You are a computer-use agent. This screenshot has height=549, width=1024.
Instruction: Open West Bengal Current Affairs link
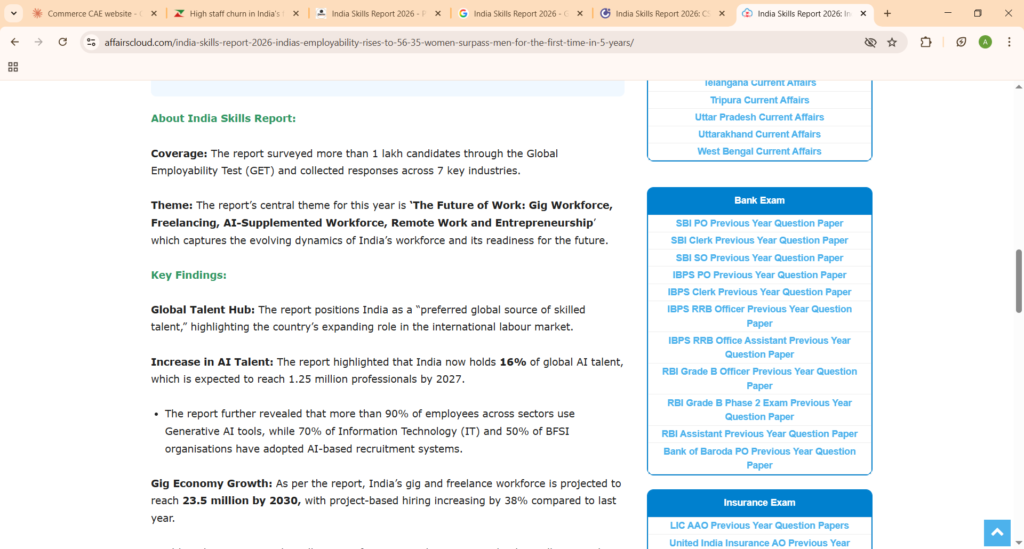[x=759, y=151]
